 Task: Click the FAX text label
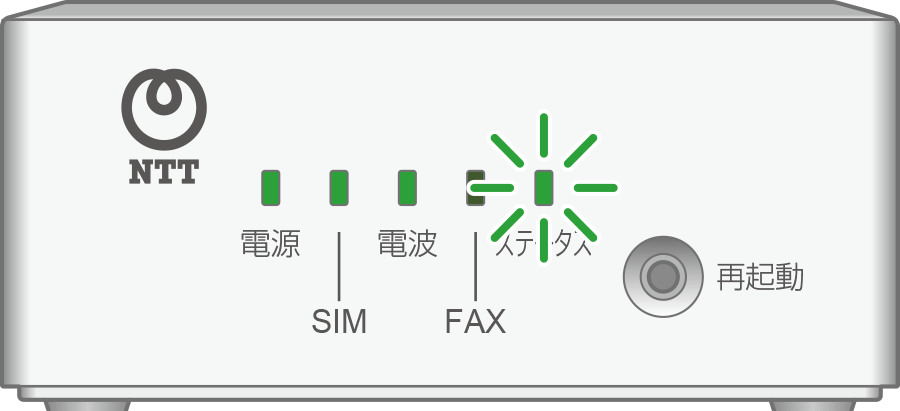[x=475, y=322]
